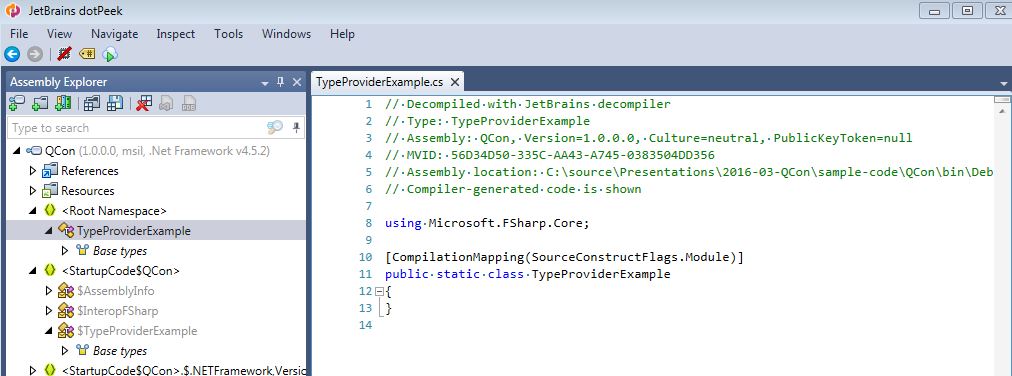Click the export to project icon

(x=167, y=103)
